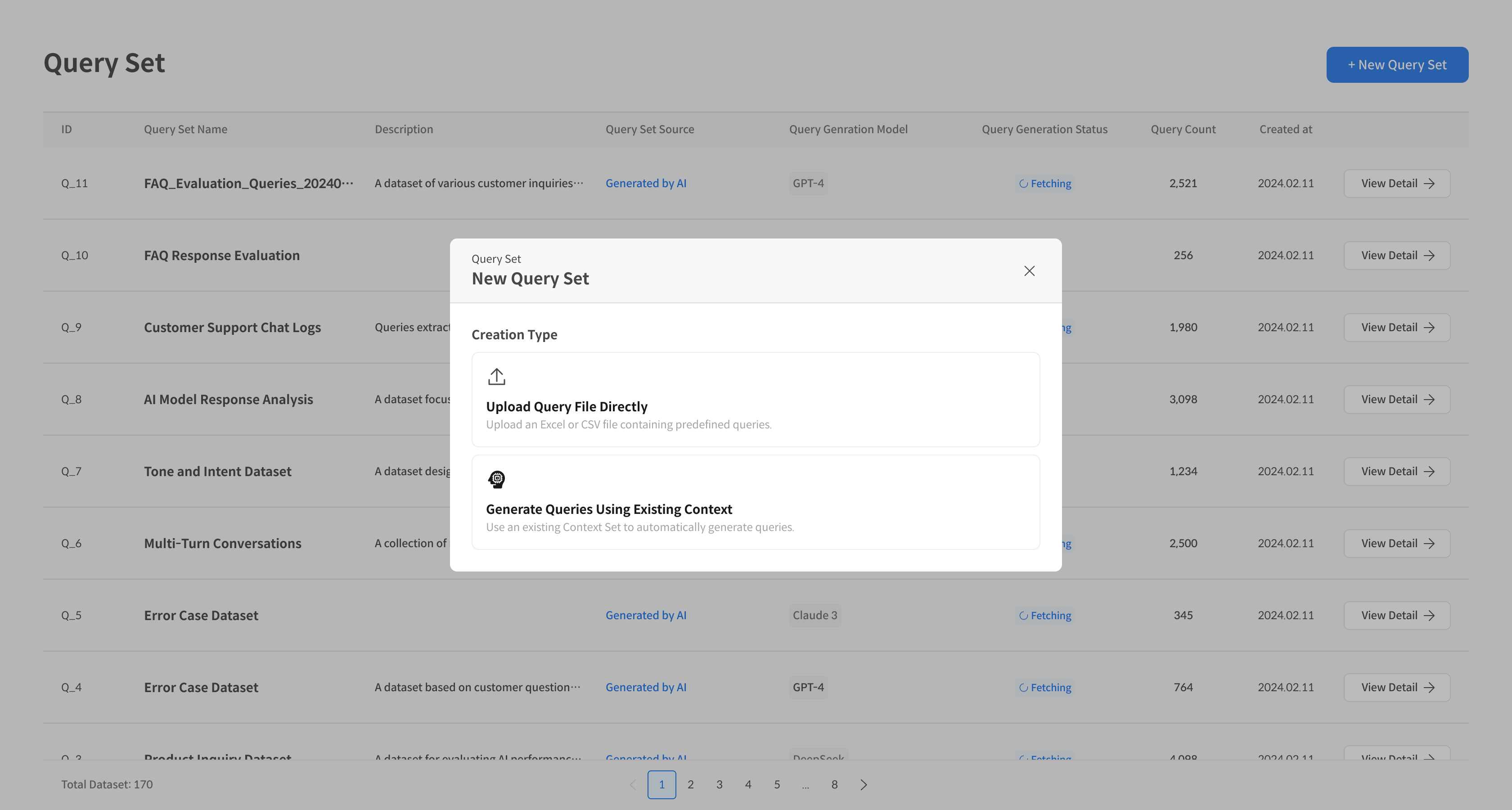Click the + New Query Set button
The image size is (1512, 810).
[x=1397, y=64]
